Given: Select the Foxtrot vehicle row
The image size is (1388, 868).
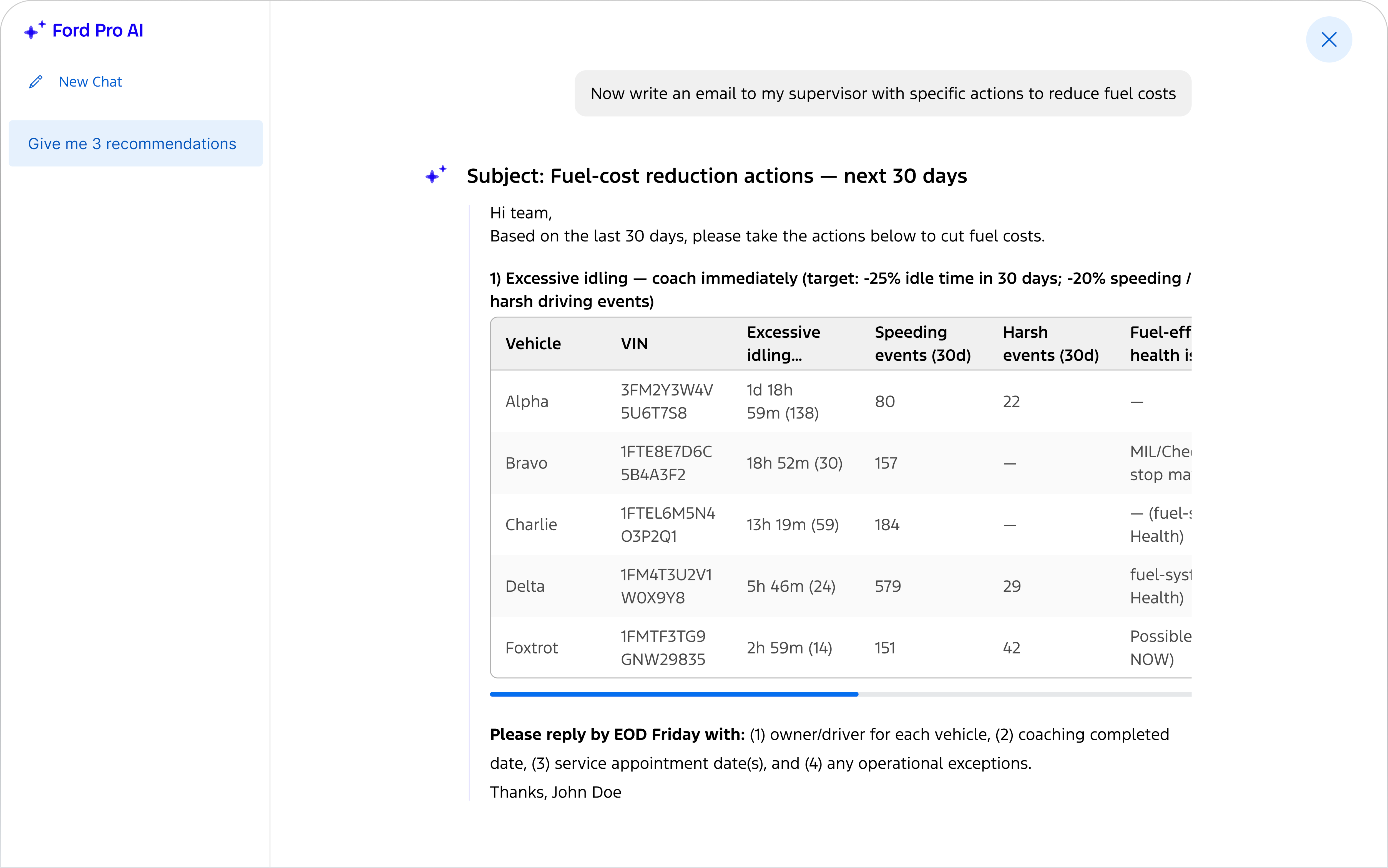Looking at the screenshot, I should (531, 648).
